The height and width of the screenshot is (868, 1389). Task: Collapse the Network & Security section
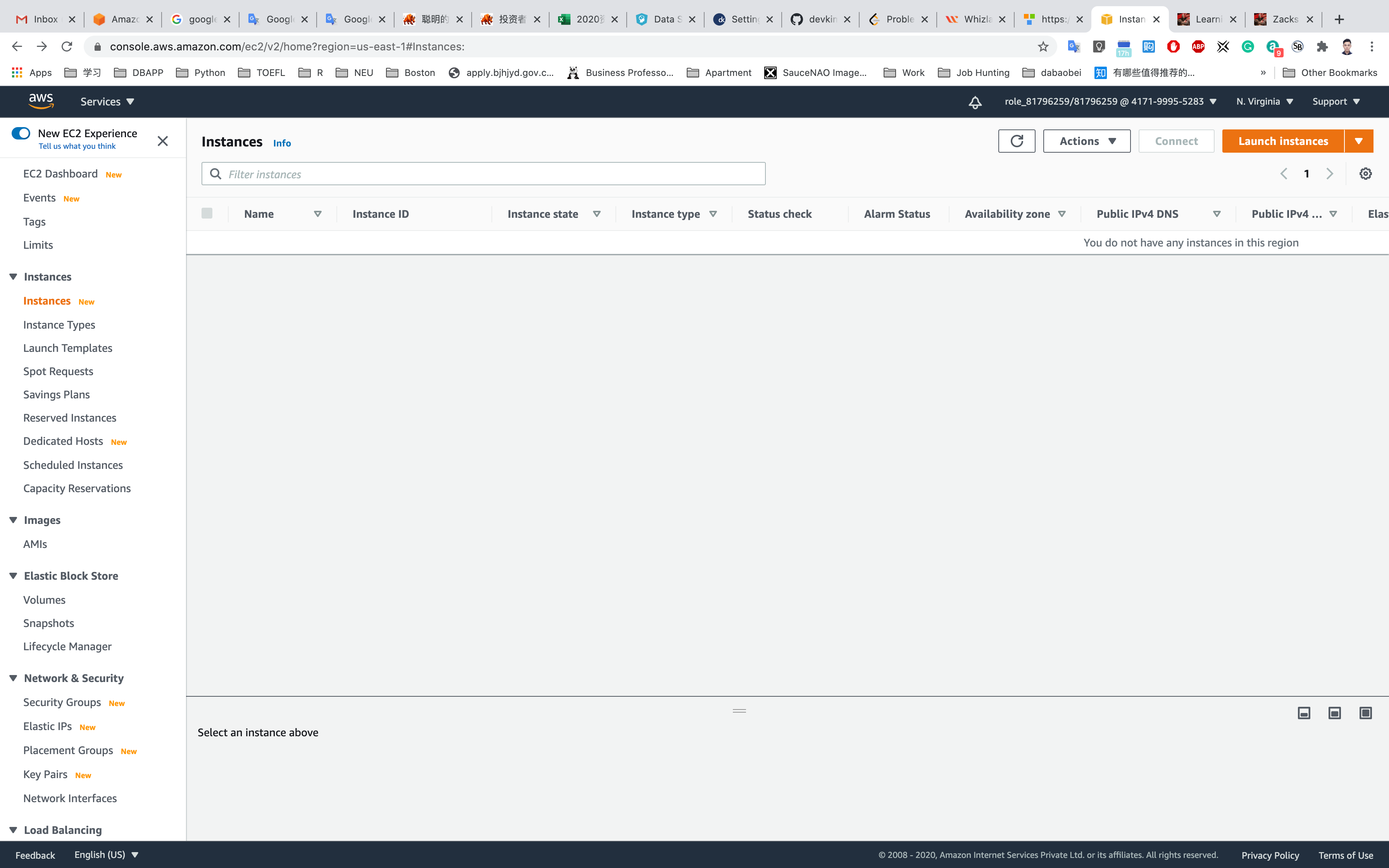(13, 678)
